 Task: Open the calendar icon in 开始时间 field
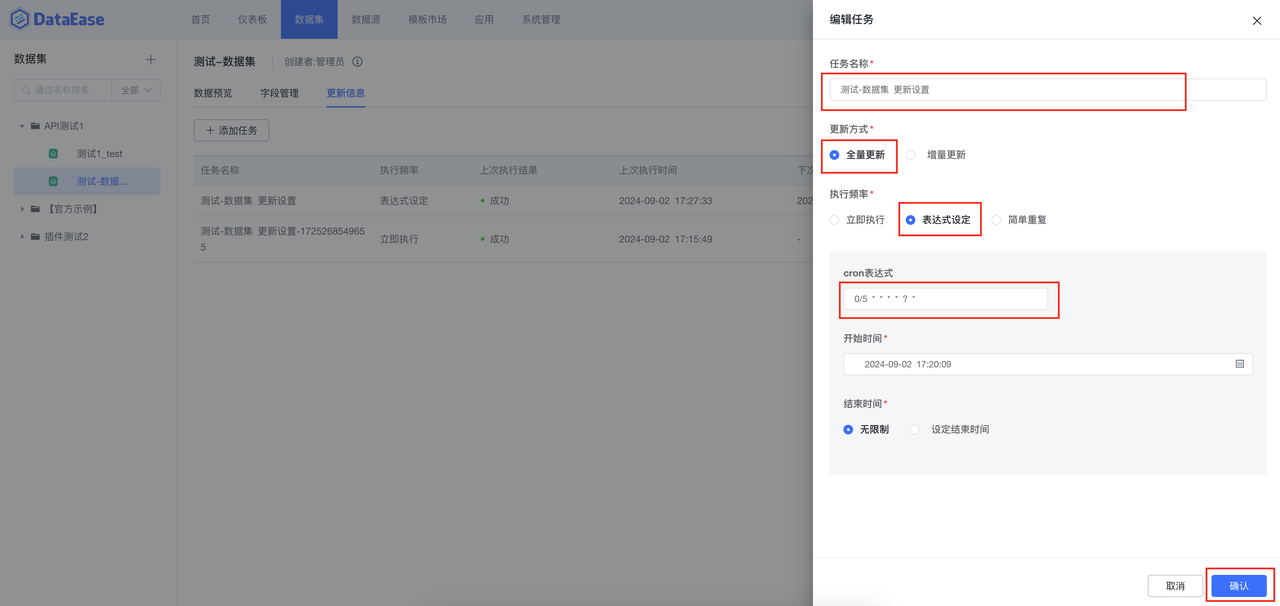pyautogui.click(x=1237, y=364)
